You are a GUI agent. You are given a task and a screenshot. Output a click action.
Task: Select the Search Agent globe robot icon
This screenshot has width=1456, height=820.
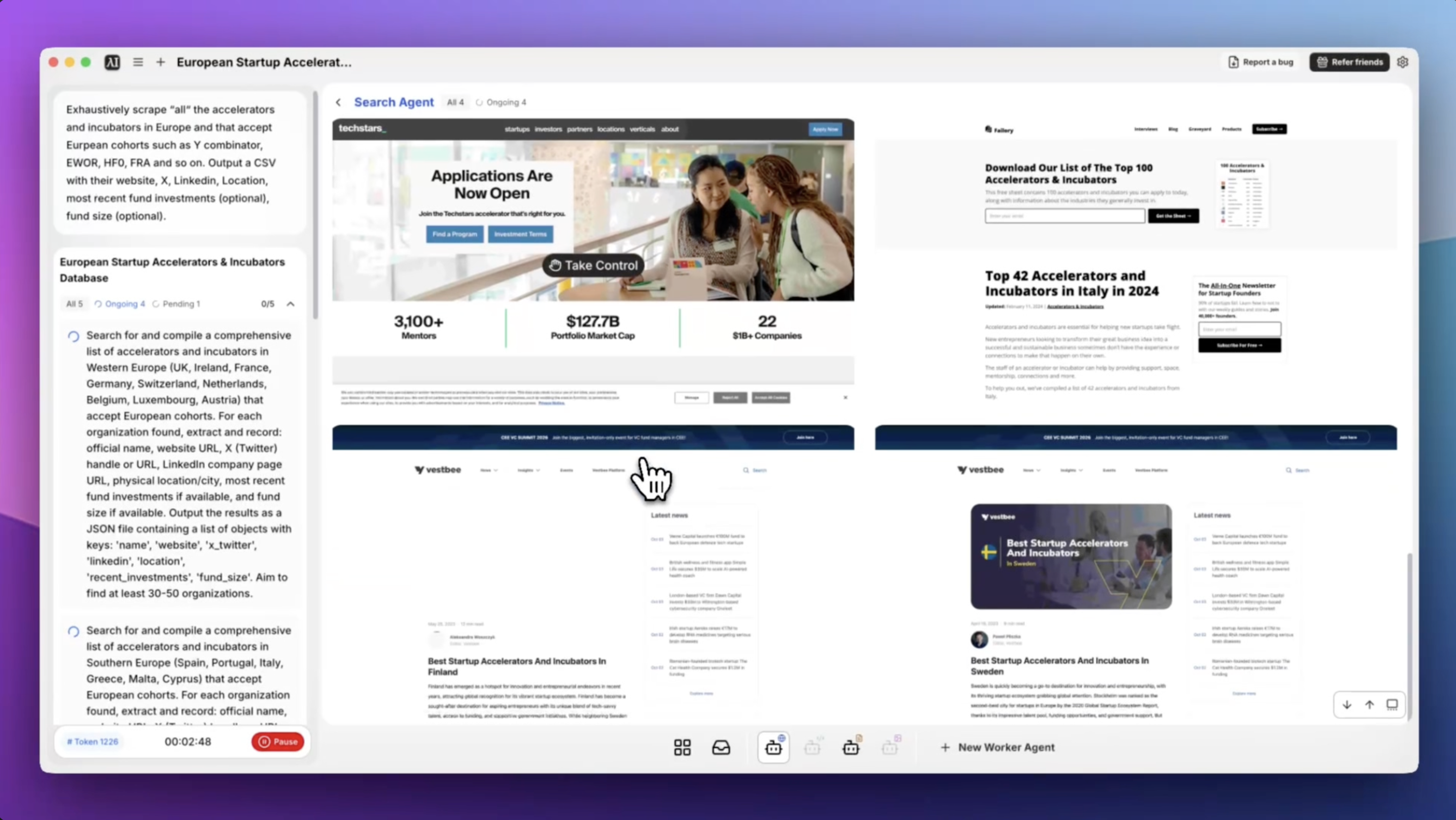tap(773, 747)
